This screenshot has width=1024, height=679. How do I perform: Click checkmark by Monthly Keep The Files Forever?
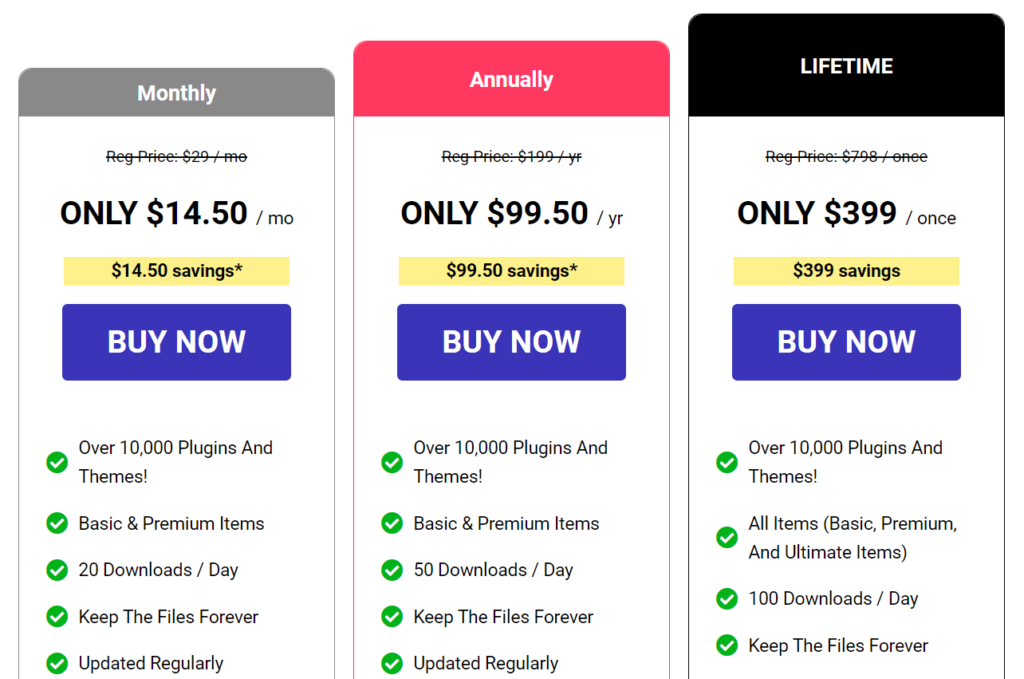point(57,617)
